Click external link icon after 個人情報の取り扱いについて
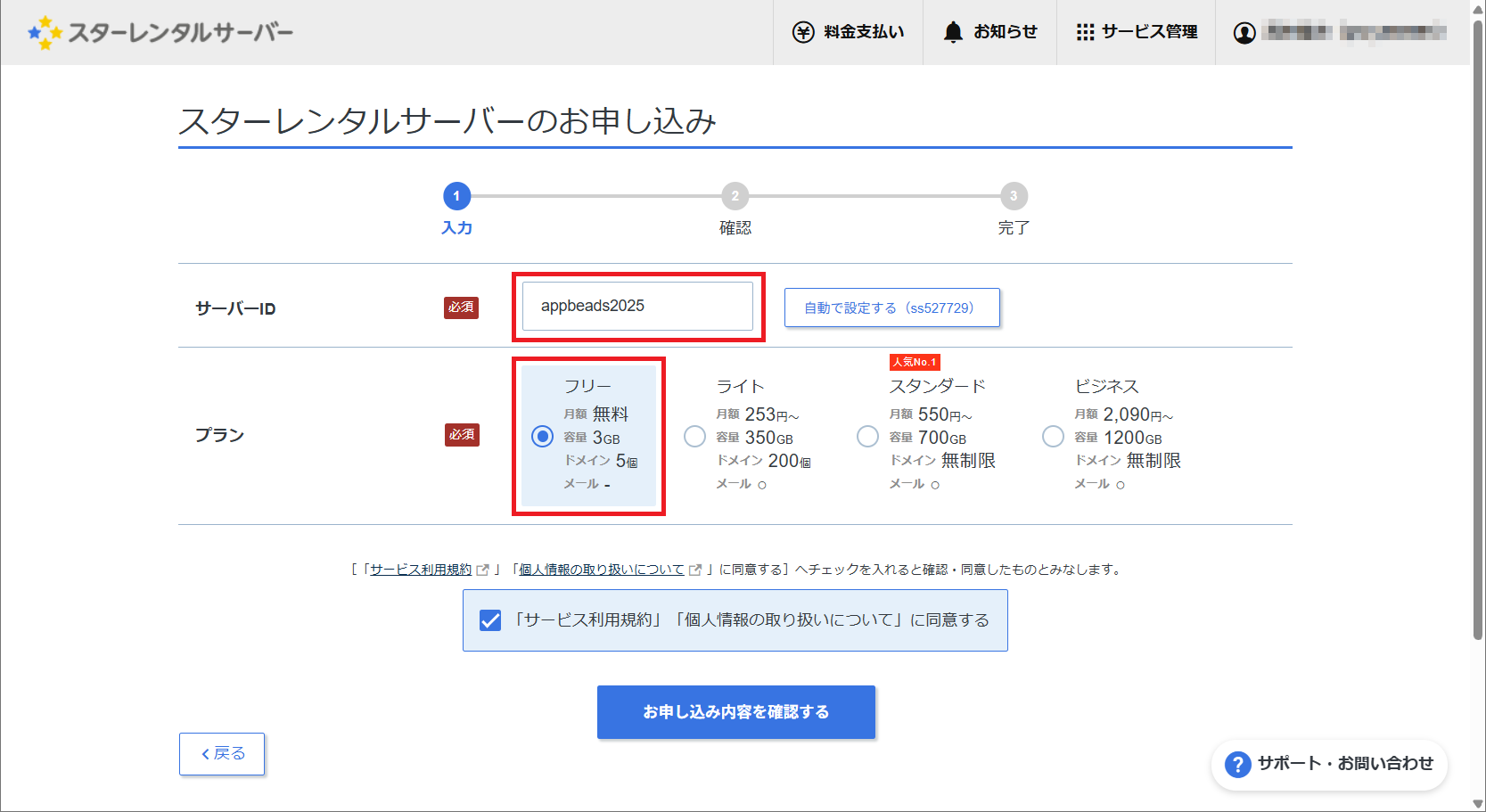This screenshot has width=1486, height=812. 695,570
